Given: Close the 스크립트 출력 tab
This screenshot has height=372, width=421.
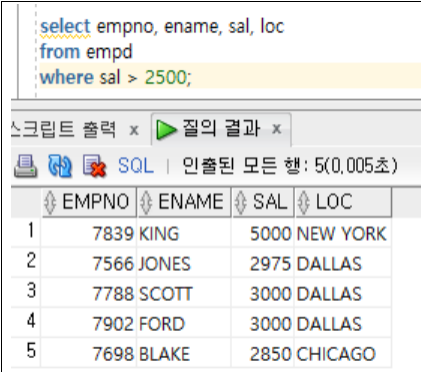Looking at the screenshot, I should click(134, 130).
